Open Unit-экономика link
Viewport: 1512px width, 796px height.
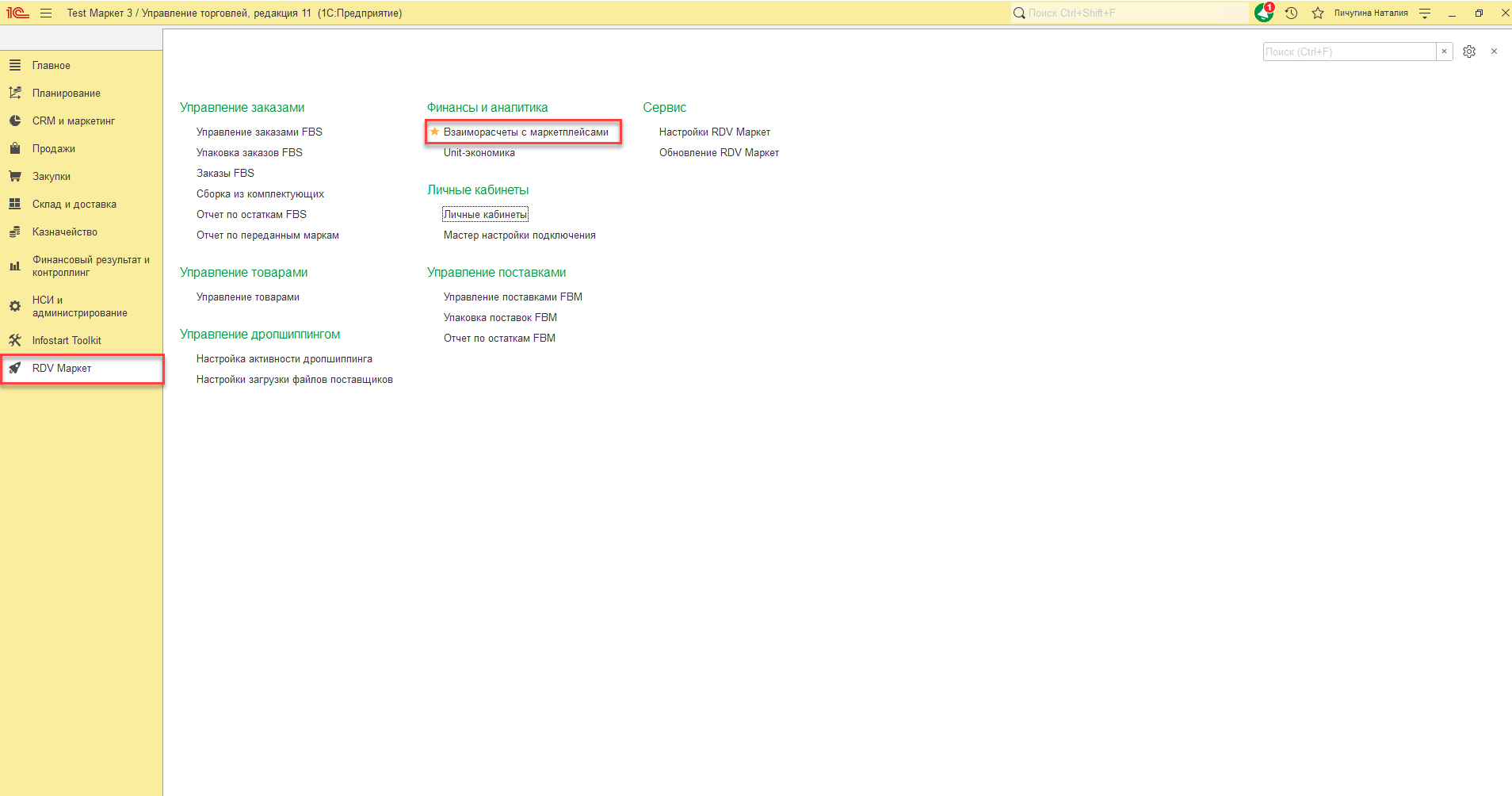click(x=479, y=152)
